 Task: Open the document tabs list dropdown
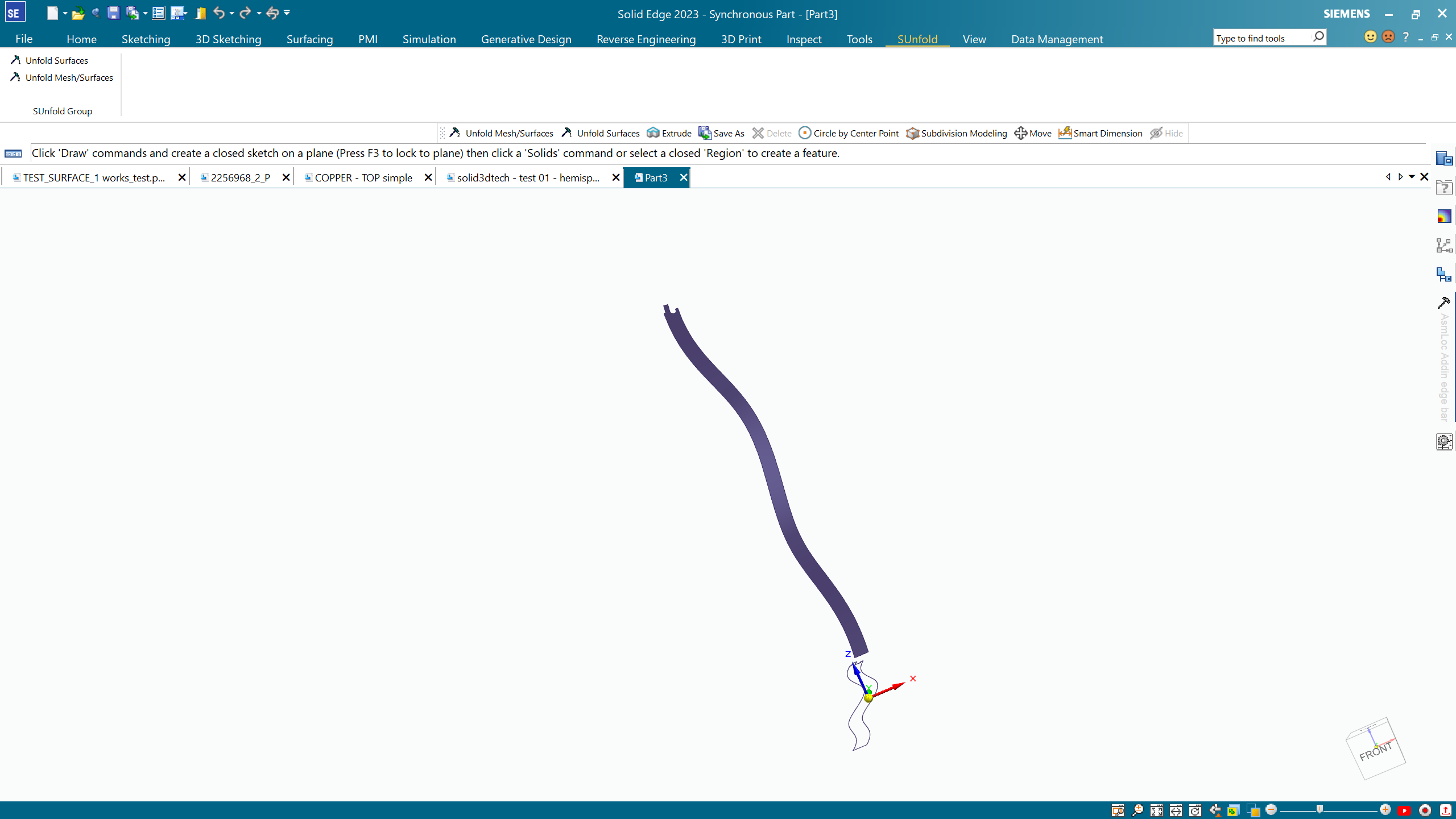tap(1412, 177)
